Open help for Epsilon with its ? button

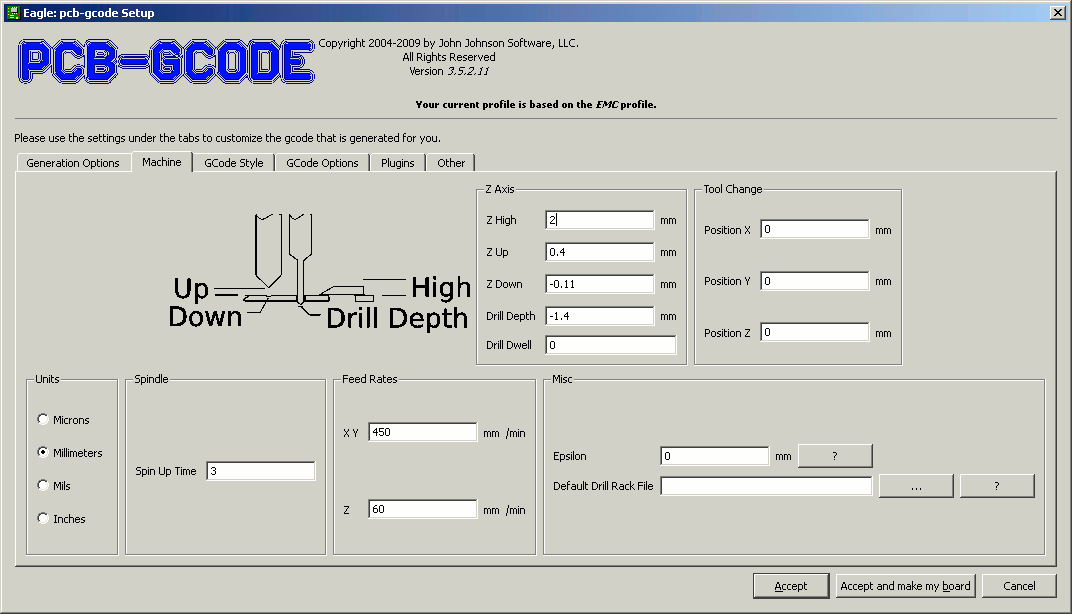835,456
